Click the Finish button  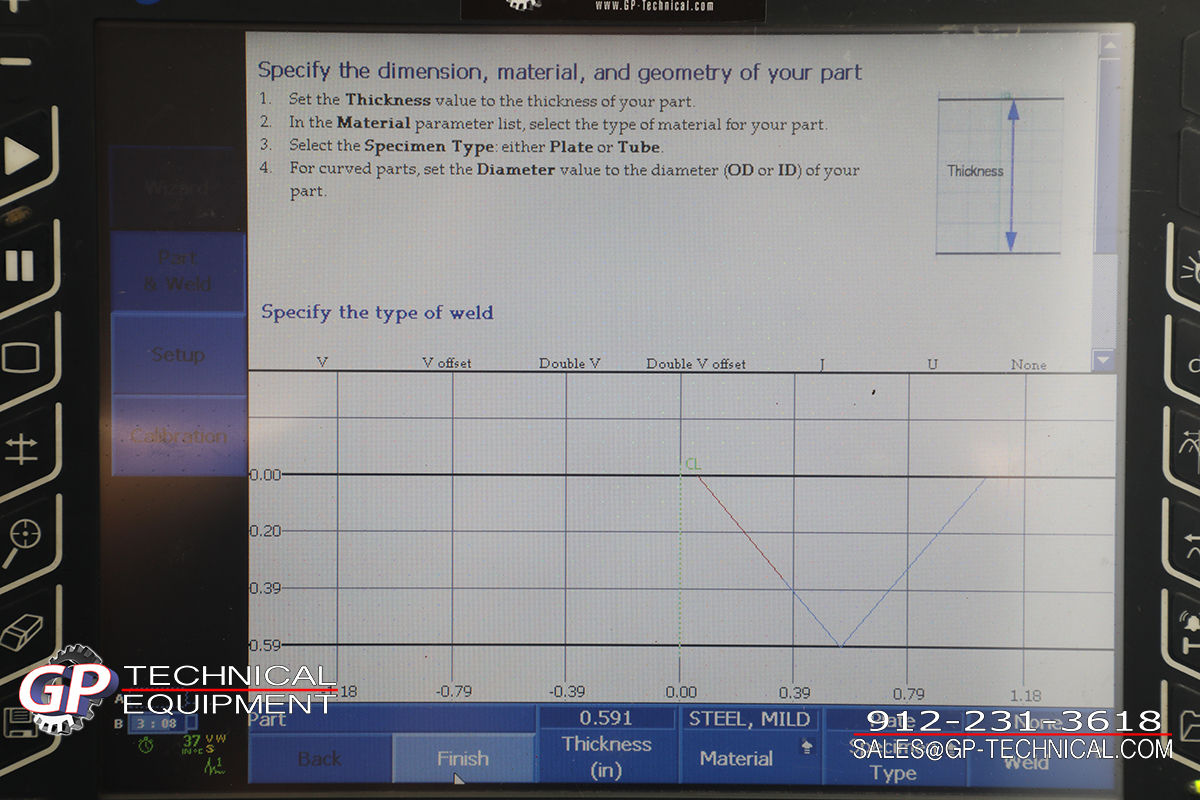pos(463,759)
